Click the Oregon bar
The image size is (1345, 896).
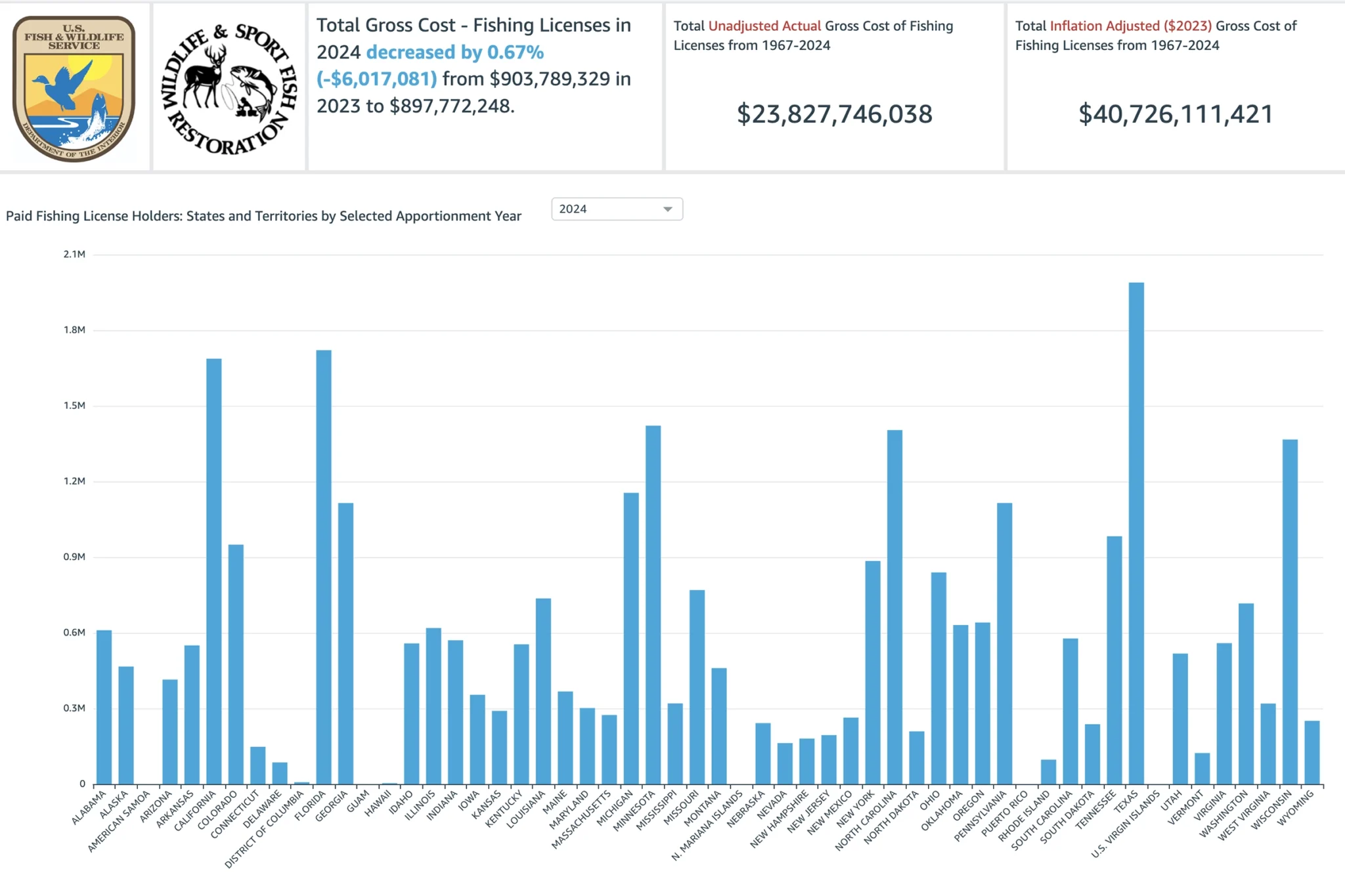tap(982, 703)
